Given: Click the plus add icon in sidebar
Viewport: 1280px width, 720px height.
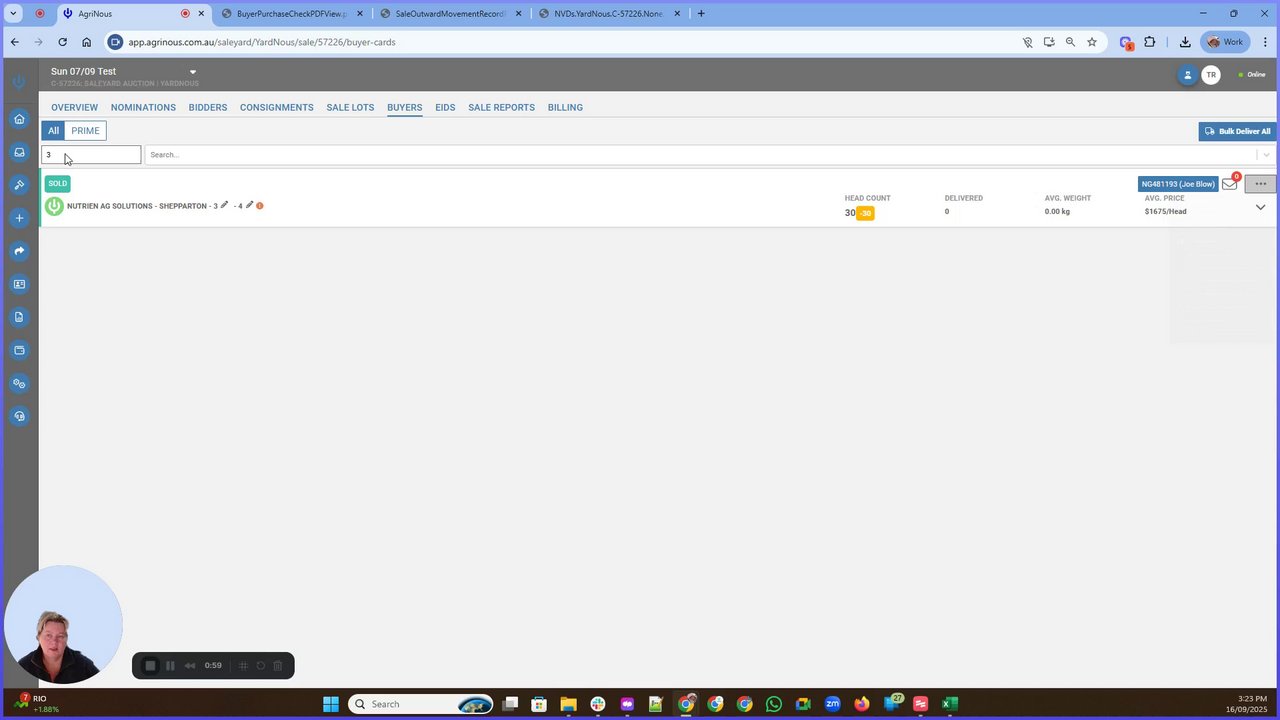Looking at the screenshot, I should (x=19, y=218).
